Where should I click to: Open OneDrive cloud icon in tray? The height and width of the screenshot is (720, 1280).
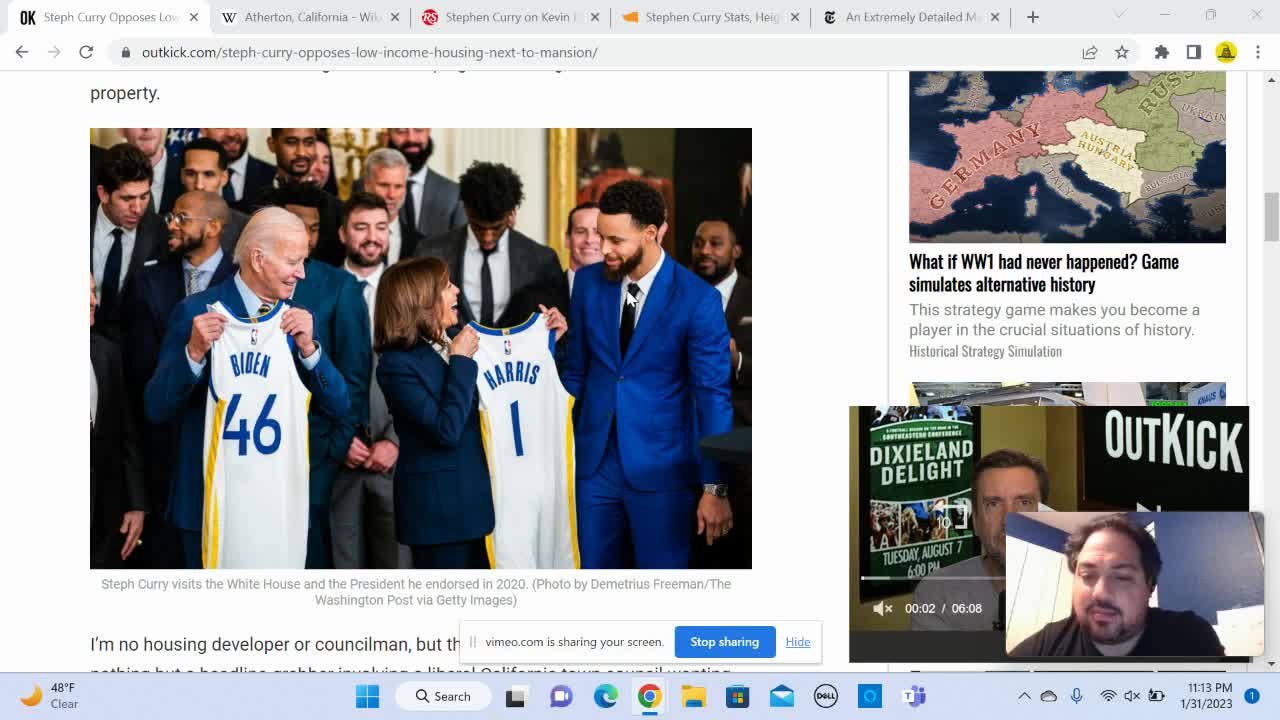point(1048,696)
